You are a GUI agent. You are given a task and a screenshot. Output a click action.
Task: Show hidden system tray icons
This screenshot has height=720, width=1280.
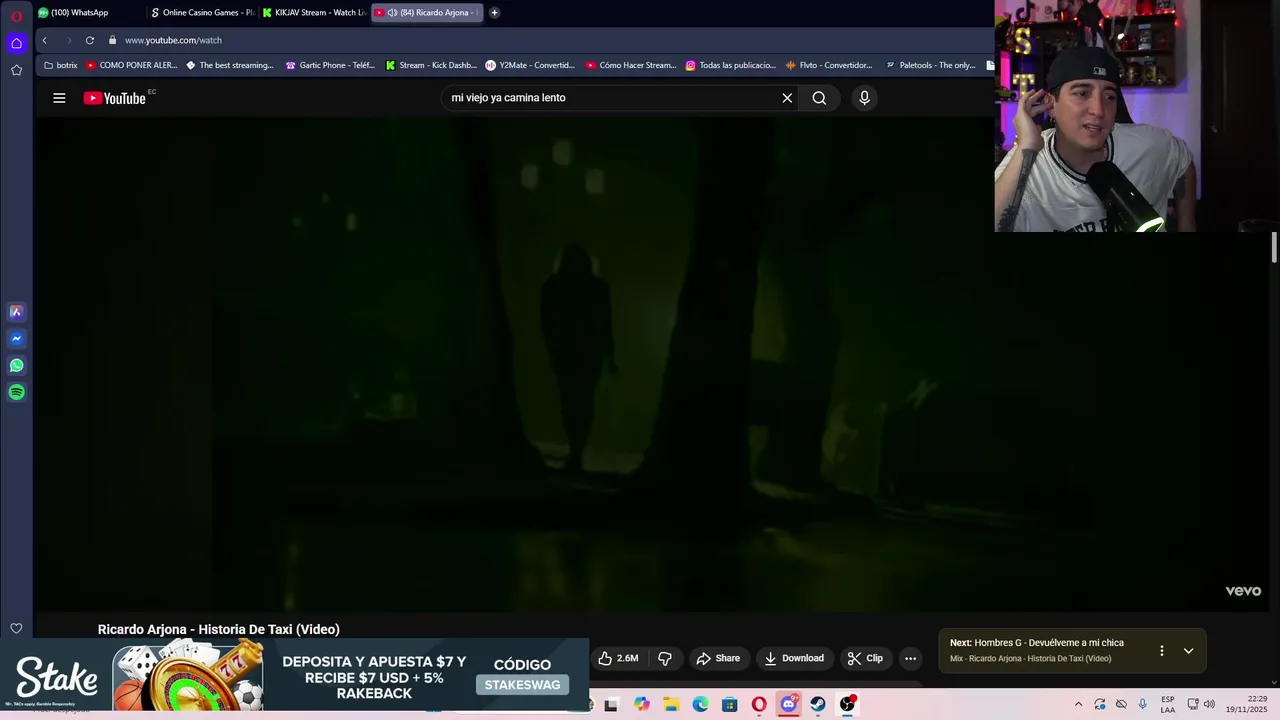coord(1078,704)
